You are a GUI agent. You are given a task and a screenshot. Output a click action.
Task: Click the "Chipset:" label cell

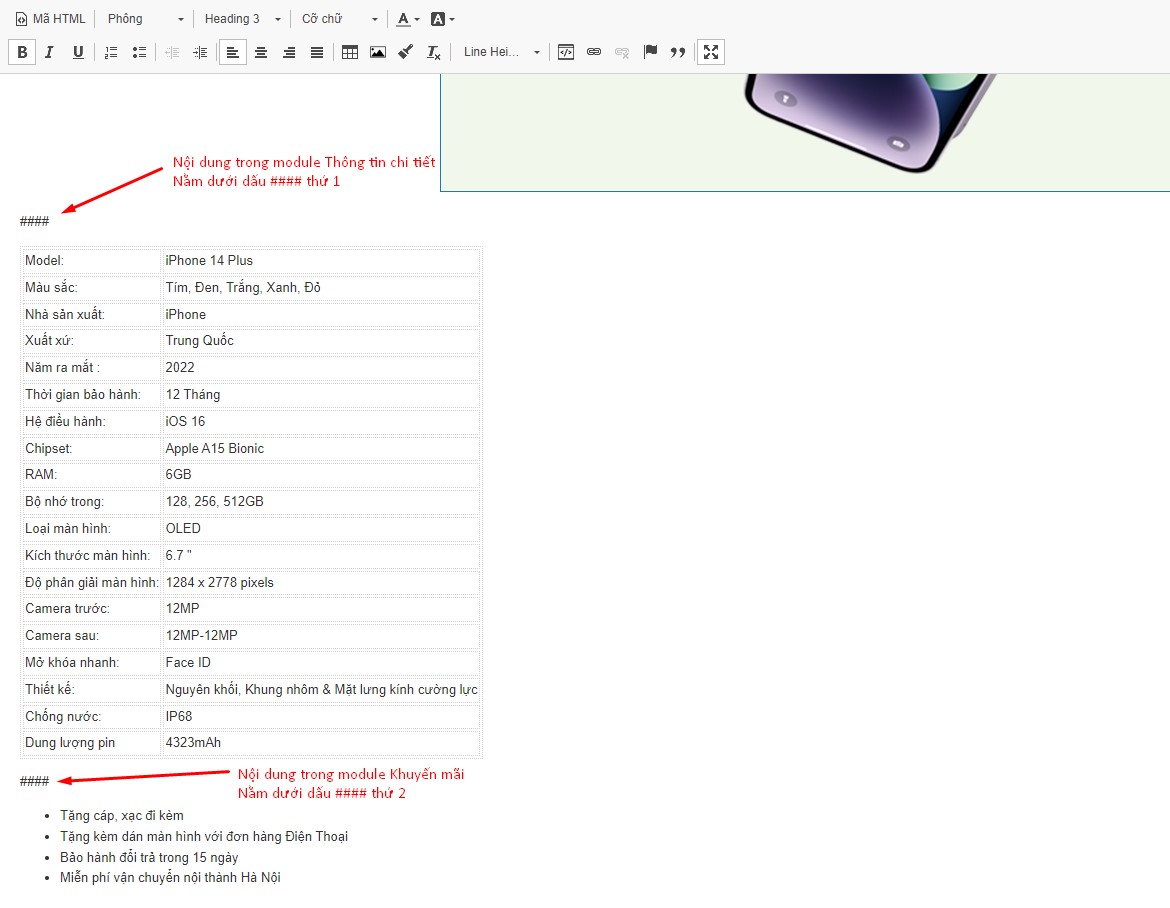tap(92, 448)
